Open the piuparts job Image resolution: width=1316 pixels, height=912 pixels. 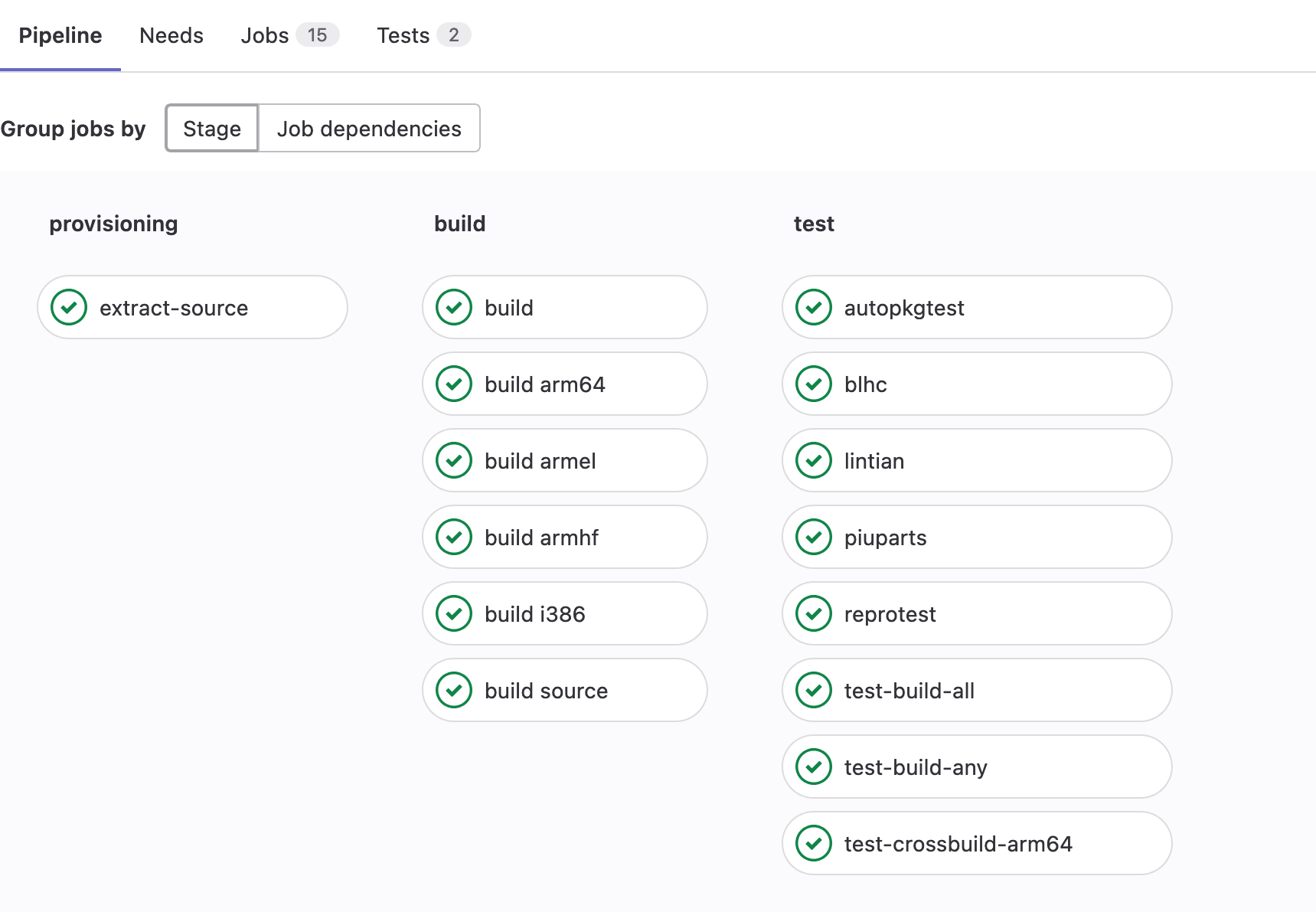click(x=885, y=538)
